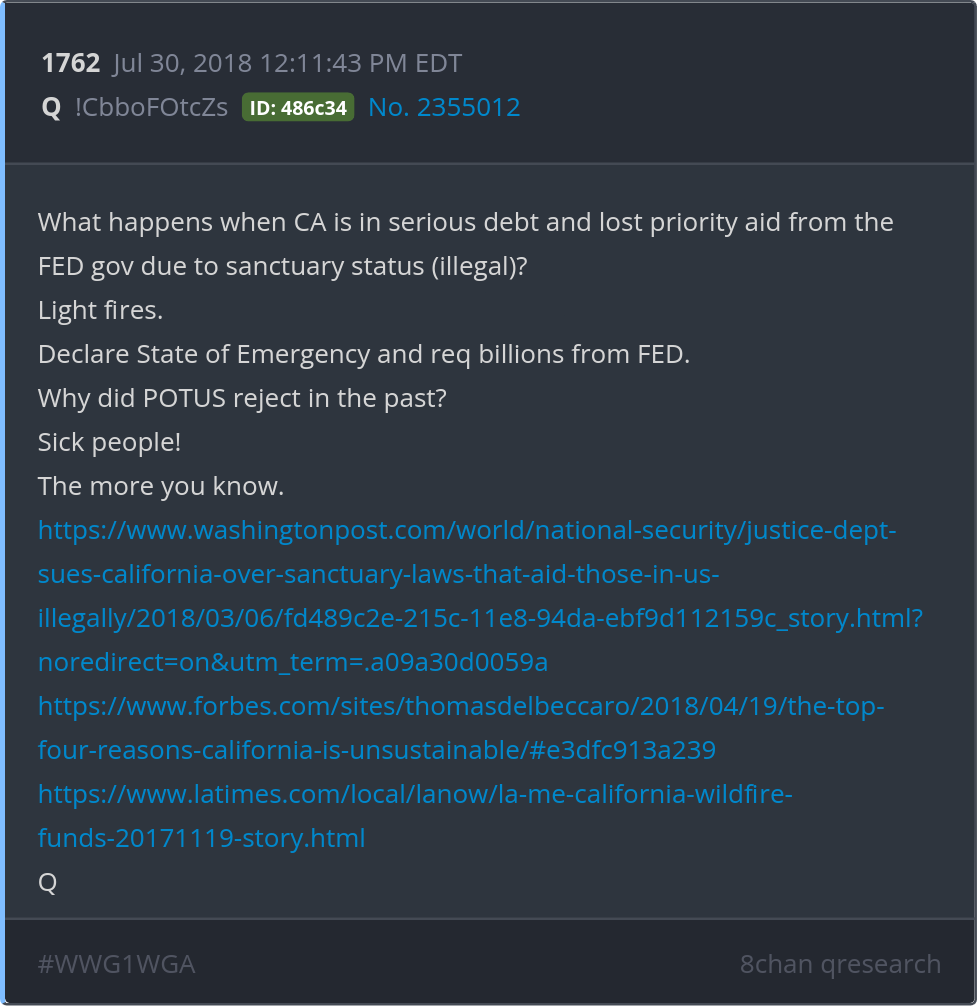Click the "Why did POTUS reject" line
Viewport: 978px width, 1006px height.
point(241,398)
